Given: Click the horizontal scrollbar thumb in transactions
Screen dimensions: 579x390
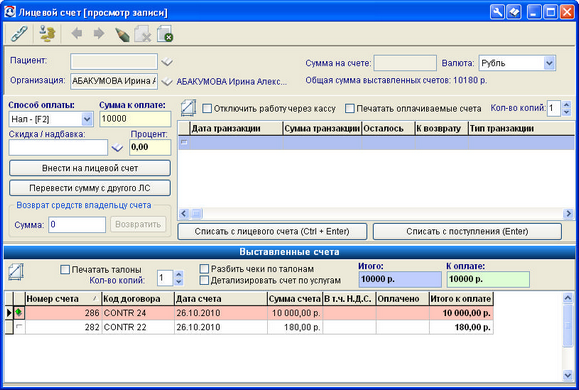Looking at the screenshot, I should click(196, 213).
